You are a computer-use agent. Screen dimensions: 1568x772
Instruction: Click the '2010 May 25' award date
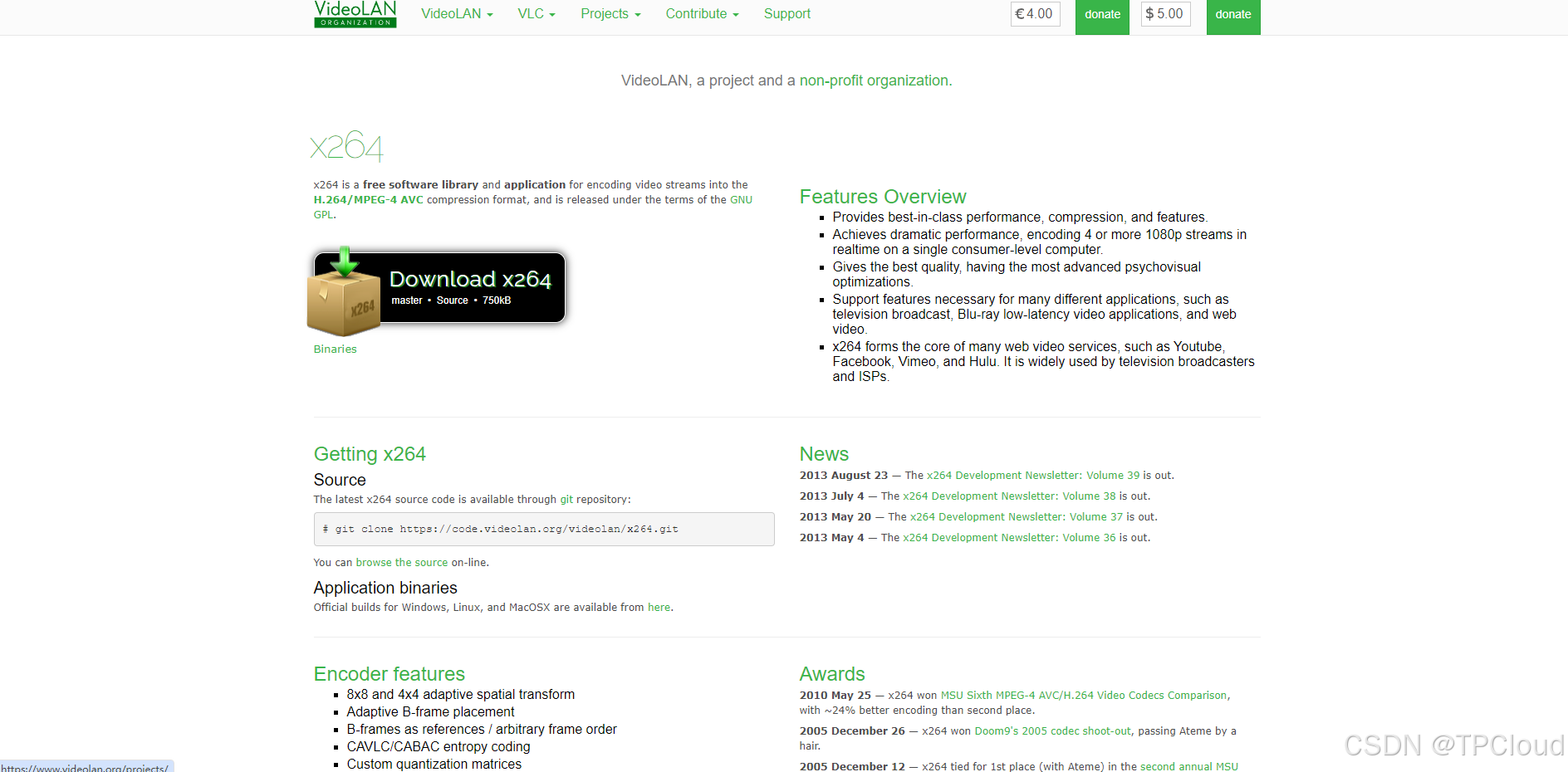pos(835,696)
